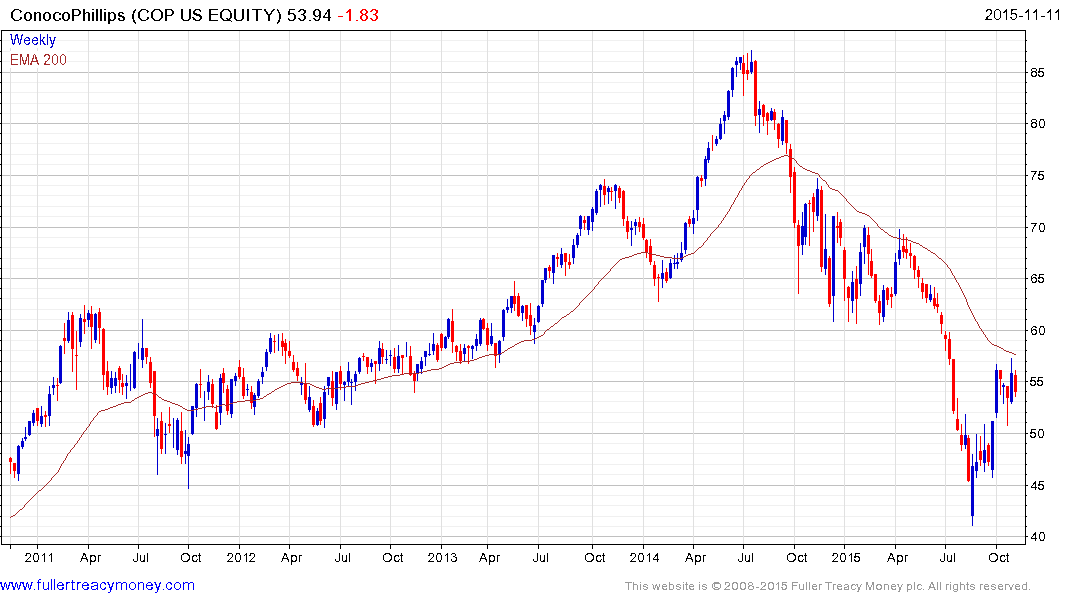Image resolution: width=1075 pixels, height=600 pixels.
Task: Click the 40 price axis label
Action: tap(1037, 537)
